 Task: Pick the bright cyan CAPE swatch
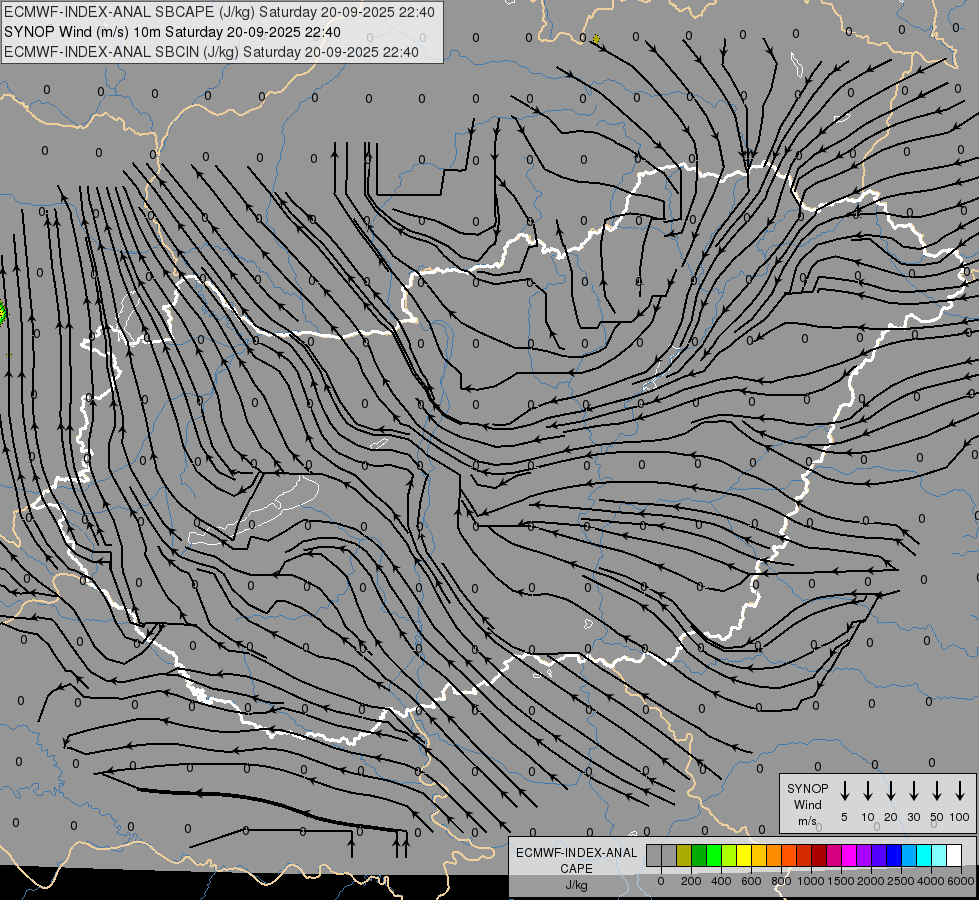(925, 855)
